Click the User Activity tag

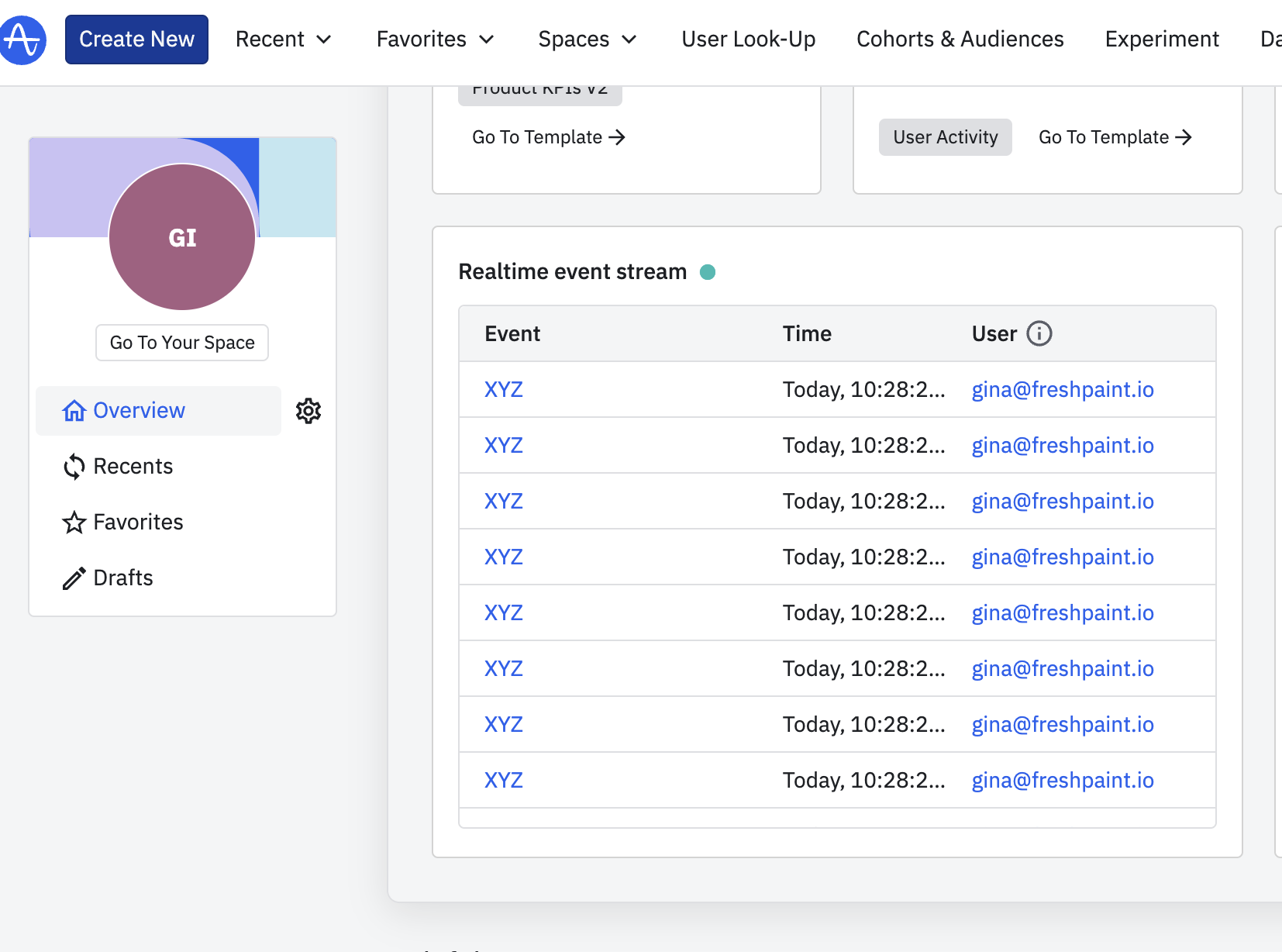(945, 137)
